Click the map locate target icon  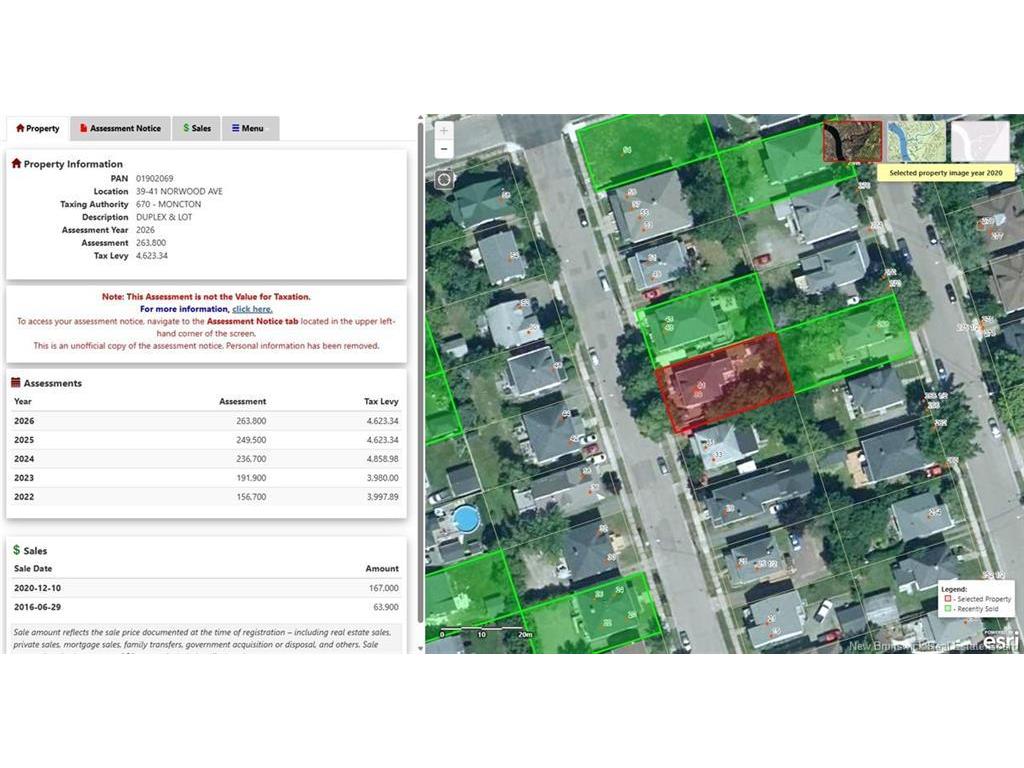(x=444, y=179)
